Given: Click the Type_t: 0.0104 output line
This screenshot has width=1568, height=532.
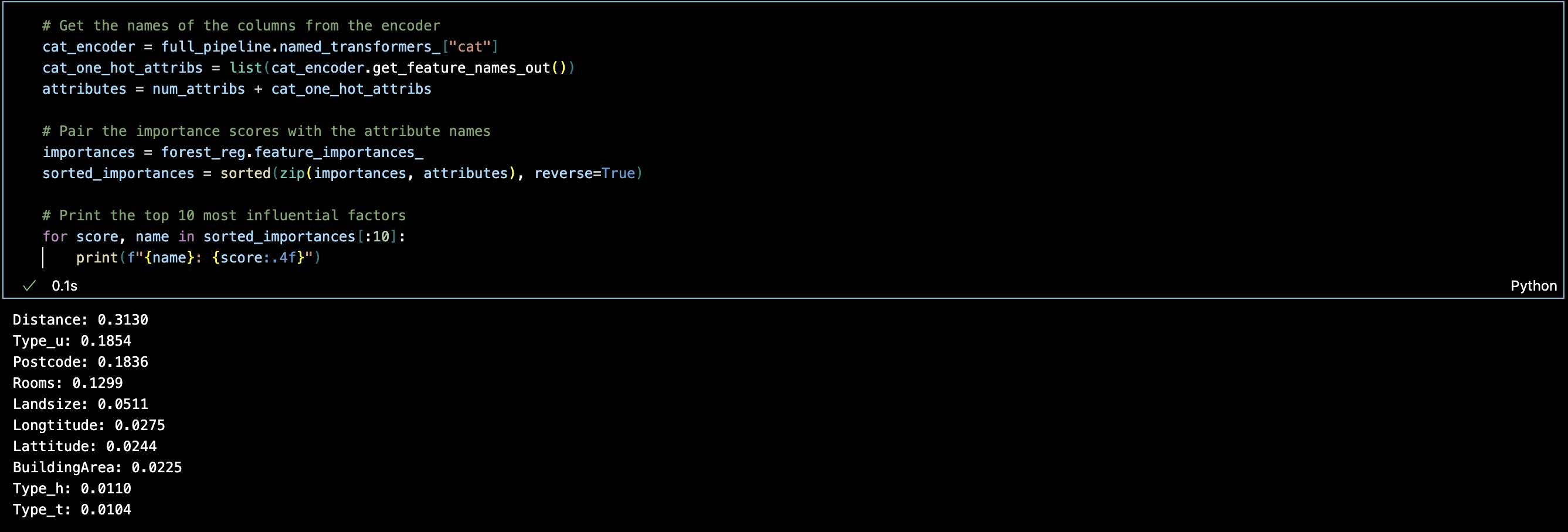Looking at the screenshot, I should point(72,510).
